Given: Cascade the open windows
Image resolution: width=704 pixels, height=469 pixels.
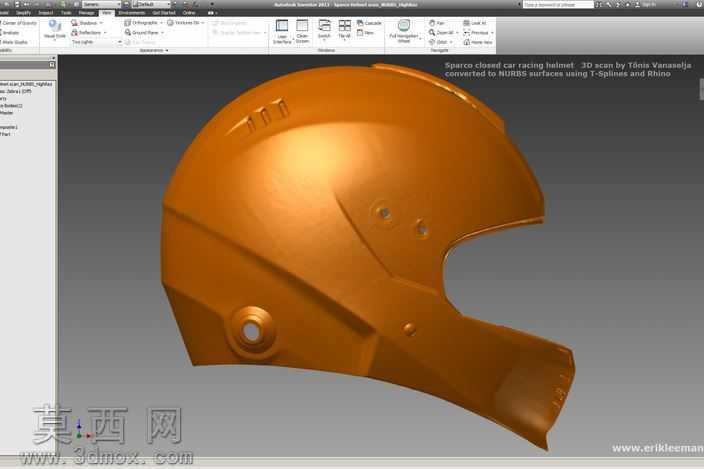Looking at the screenshot, I should click(x=370, y=23).
